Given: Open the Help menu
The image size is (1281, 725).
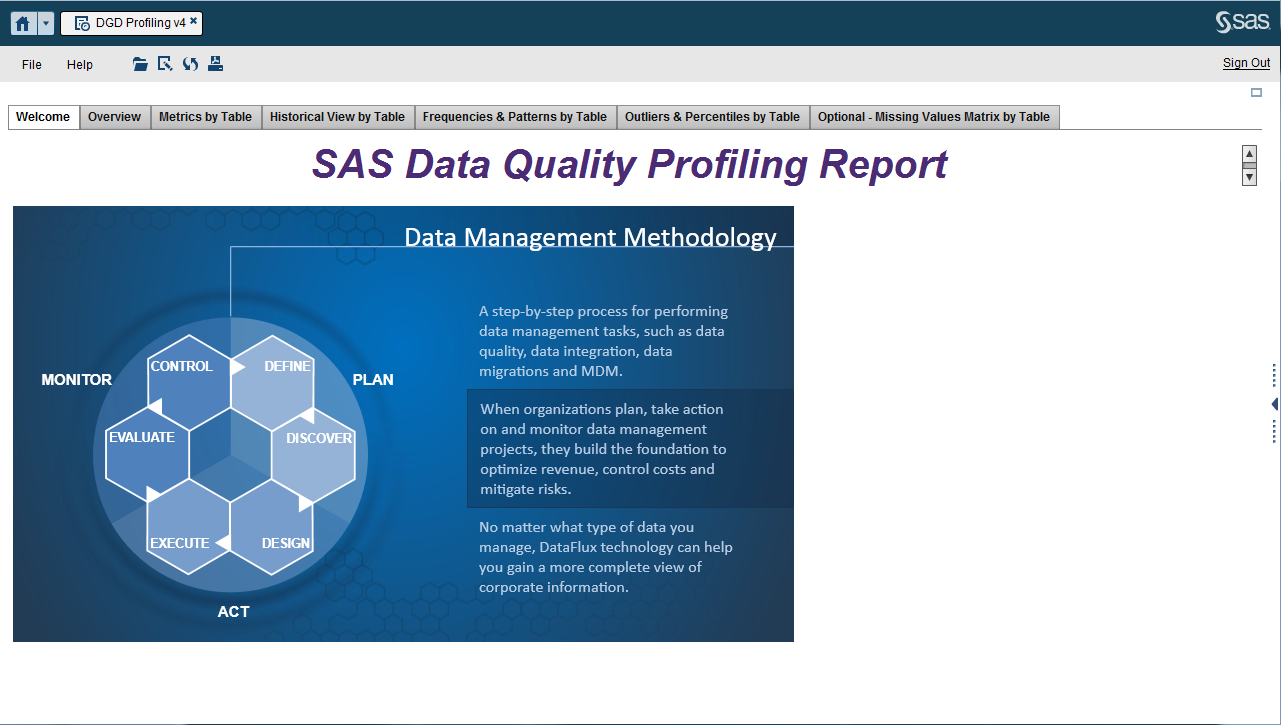Looking at the screenshot, I should coord(79,64).
